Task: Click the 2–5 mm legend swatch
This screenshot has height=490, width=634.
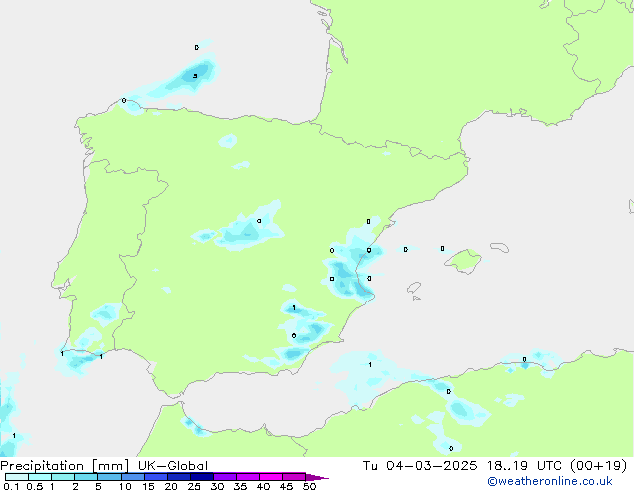Action: (86, 477)
